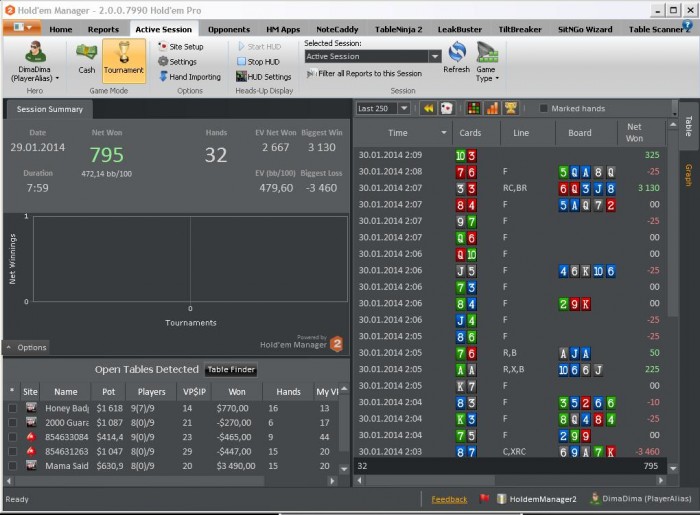Toggle Marked hands checkbox
Image resolution: width=700 pixels, height=515 pixels.
pyautogui.click(x=543, y=108)
